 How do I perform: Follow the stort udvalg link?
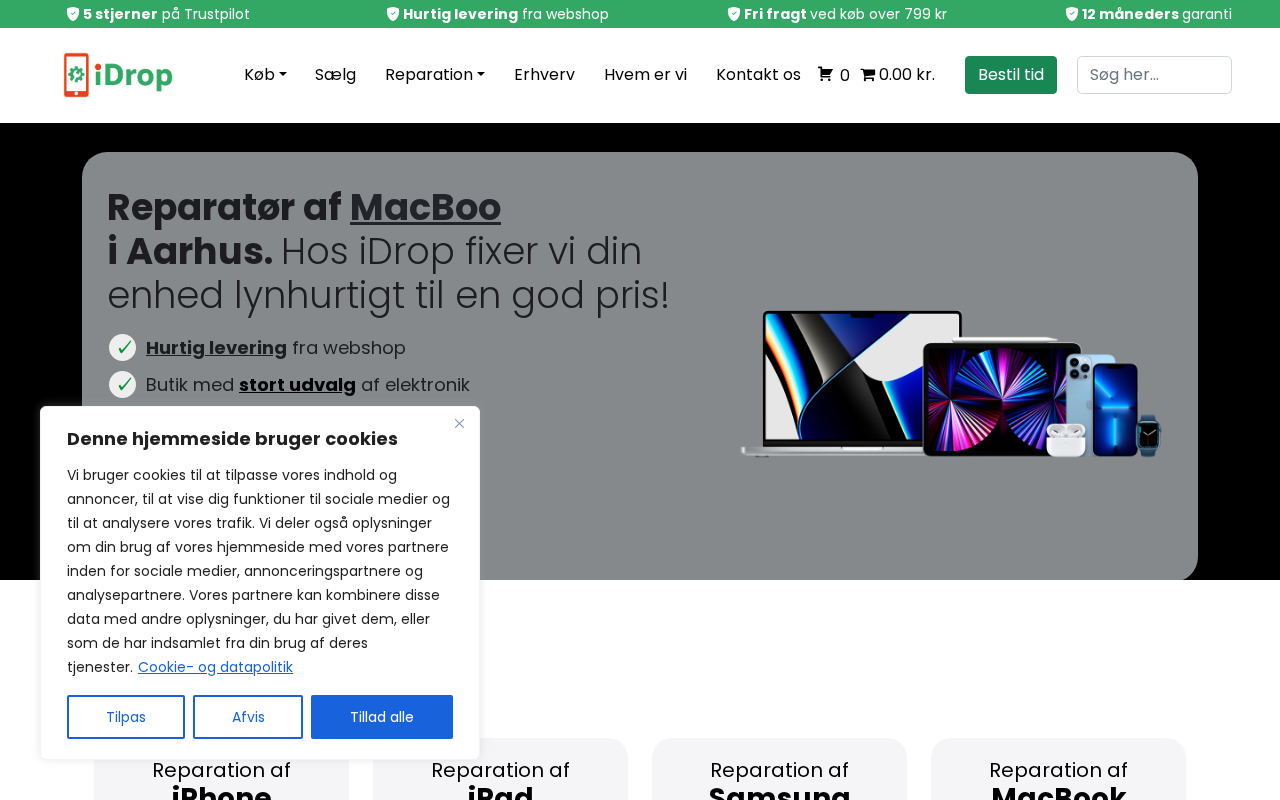tap(297, 384)
